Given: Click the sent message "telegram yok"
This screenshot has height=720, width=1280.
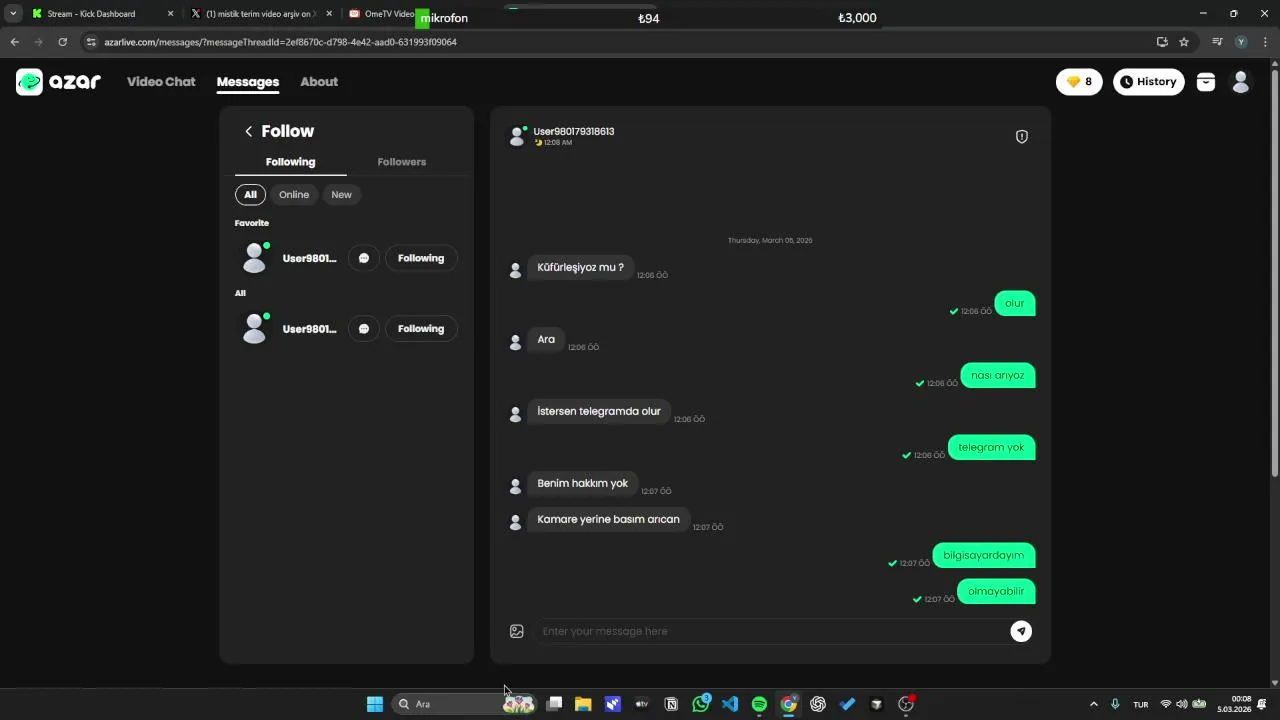Looking at the screenshot, I should click(991, 447).
